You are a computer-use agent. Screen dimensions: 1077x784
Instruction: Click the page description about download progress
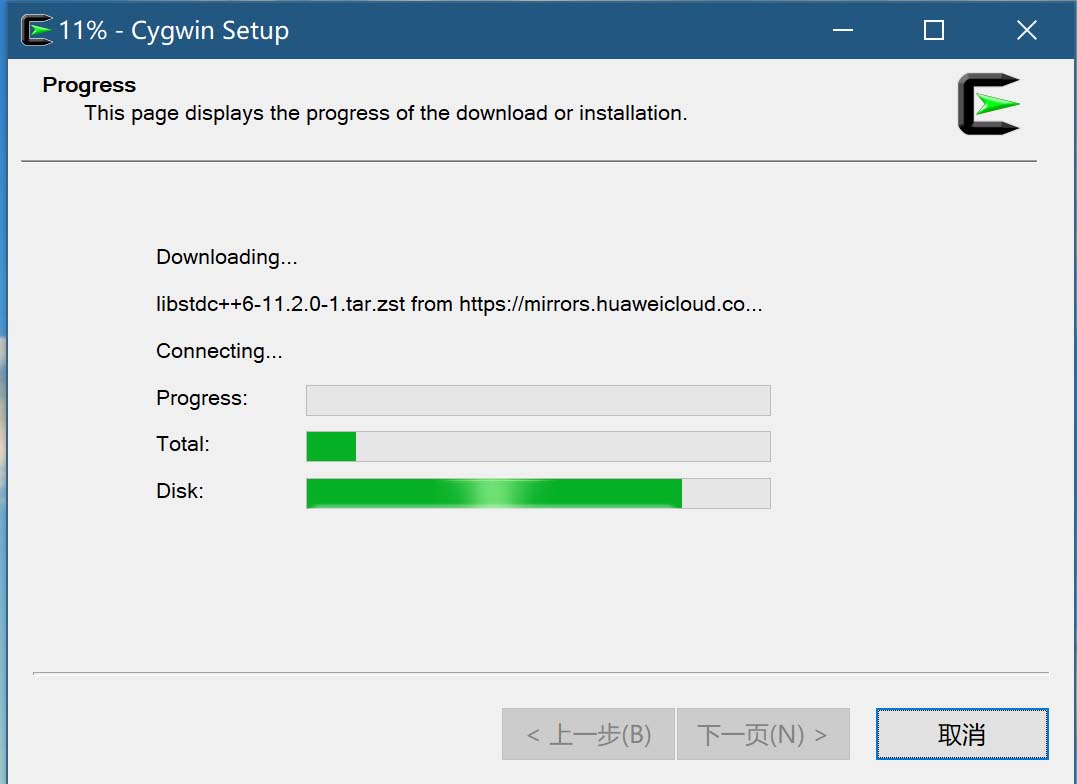(x=385, y=113)
